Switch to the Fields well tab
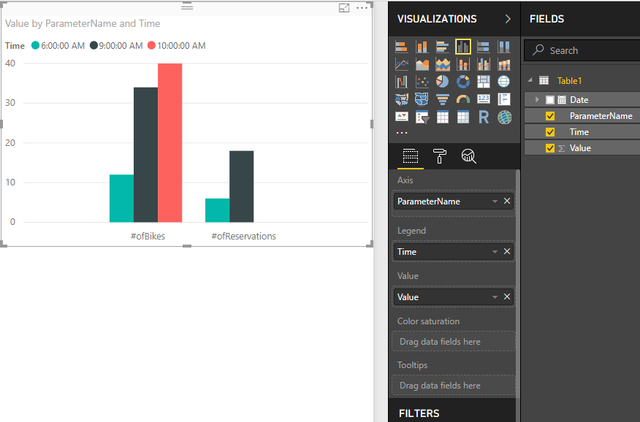640x422 pixels. pos(410,156)
